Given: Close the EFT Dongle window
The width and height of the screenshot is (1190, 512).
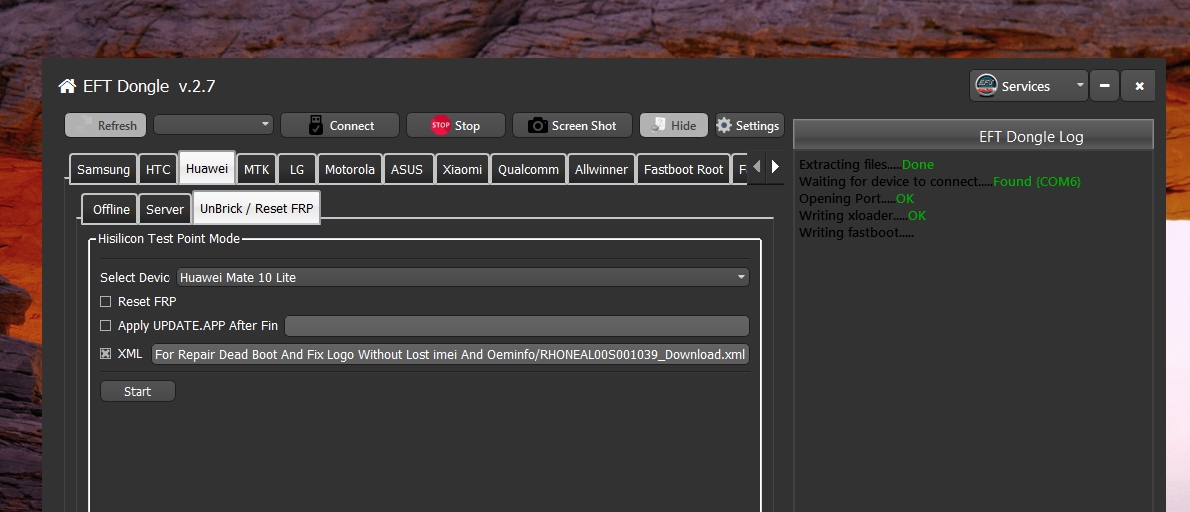Looking at the screenshot, I should [x=1139, y=86].
